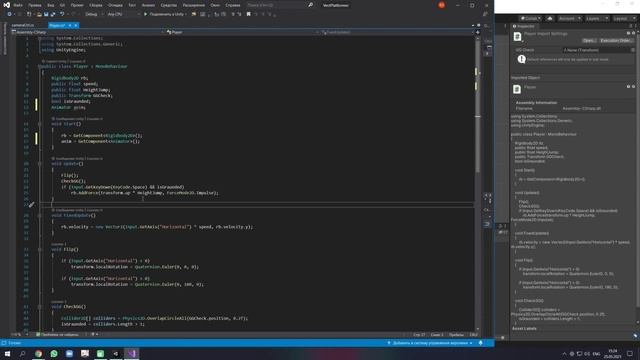Click the blue status bar ready indicator
Screen dimensions: 640x360
(11, 343)
